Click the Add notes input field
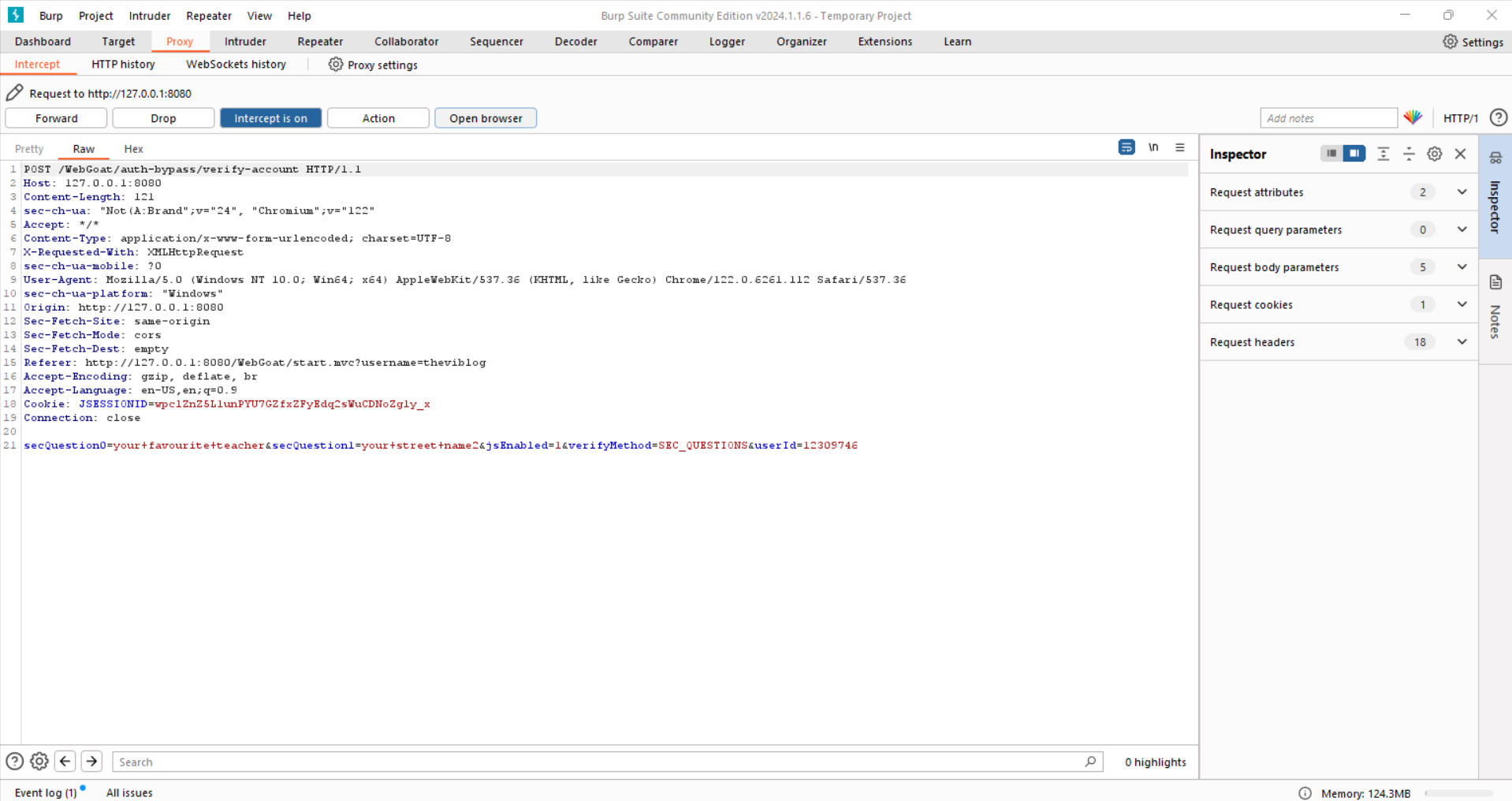1512x801 pixels. (1328, 118)
